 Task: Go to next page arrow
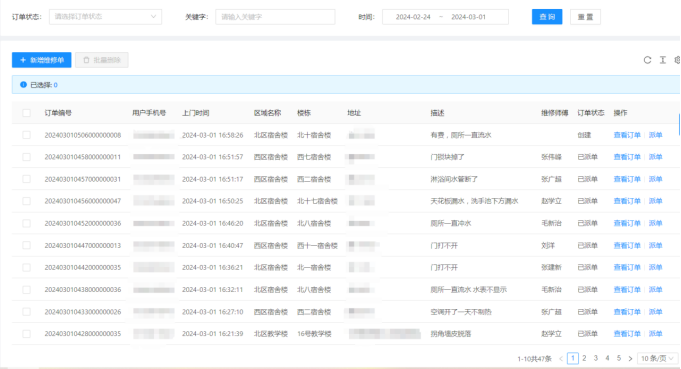coord(630,359)
